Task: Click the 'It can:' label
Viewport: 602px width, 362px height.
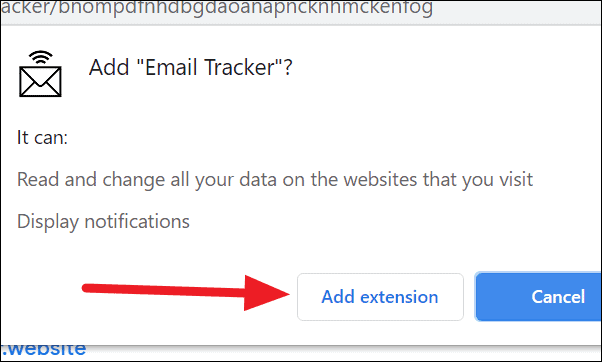Action: 42,137
